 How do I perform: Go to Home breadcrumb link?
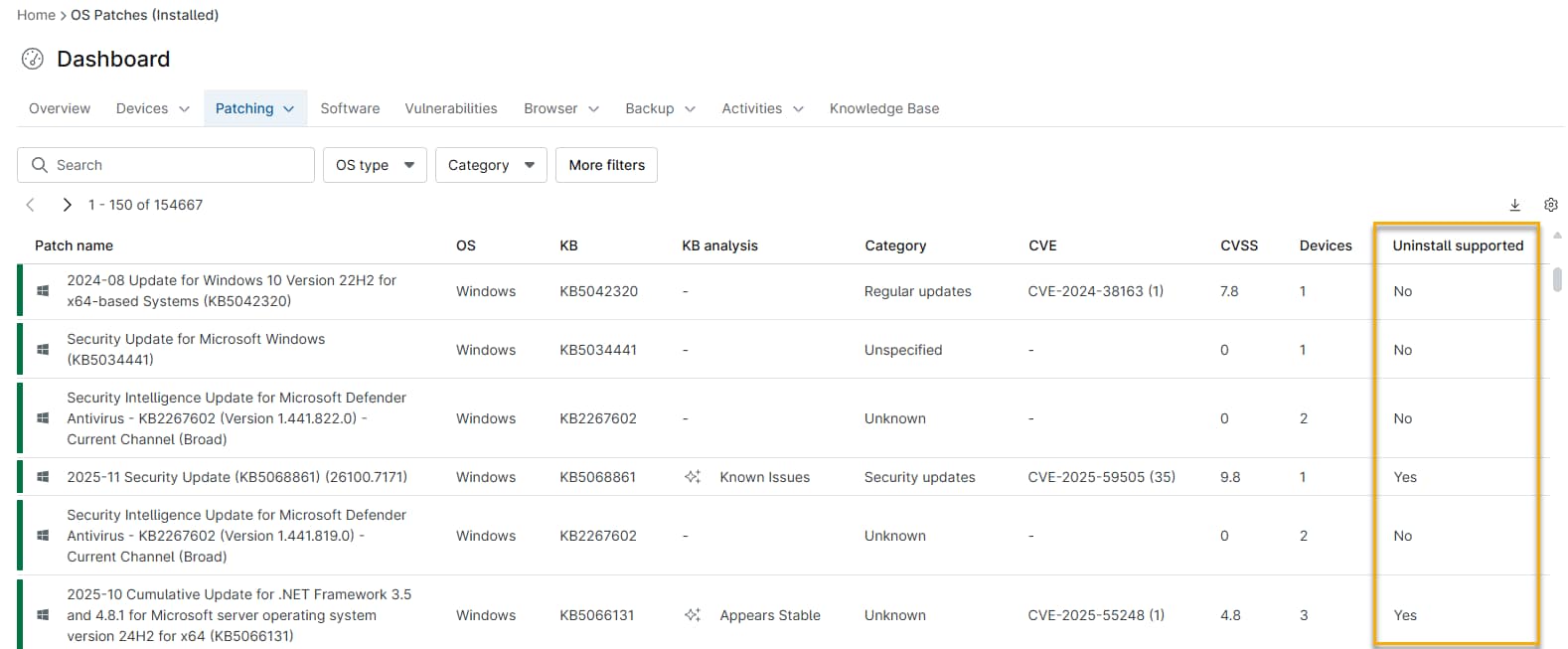point(36,15)
